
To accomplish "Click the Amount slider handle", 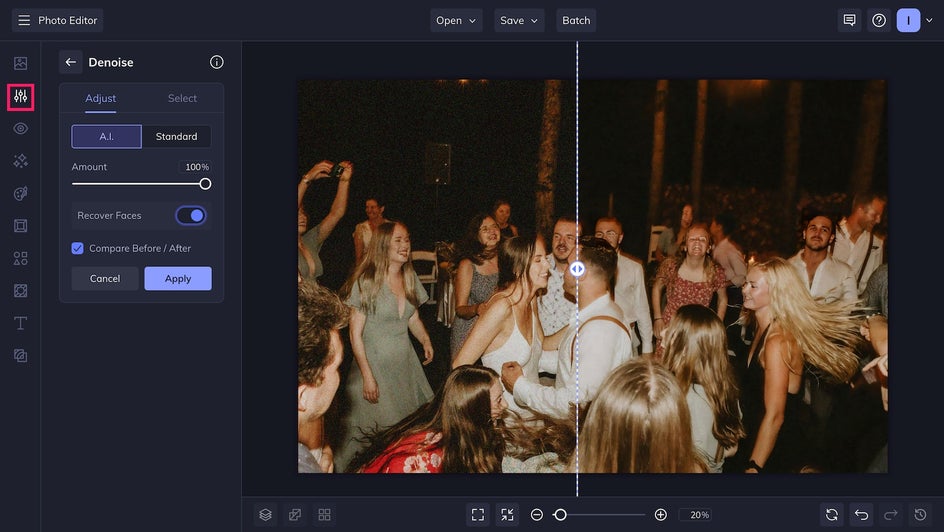I will (205, 184).
